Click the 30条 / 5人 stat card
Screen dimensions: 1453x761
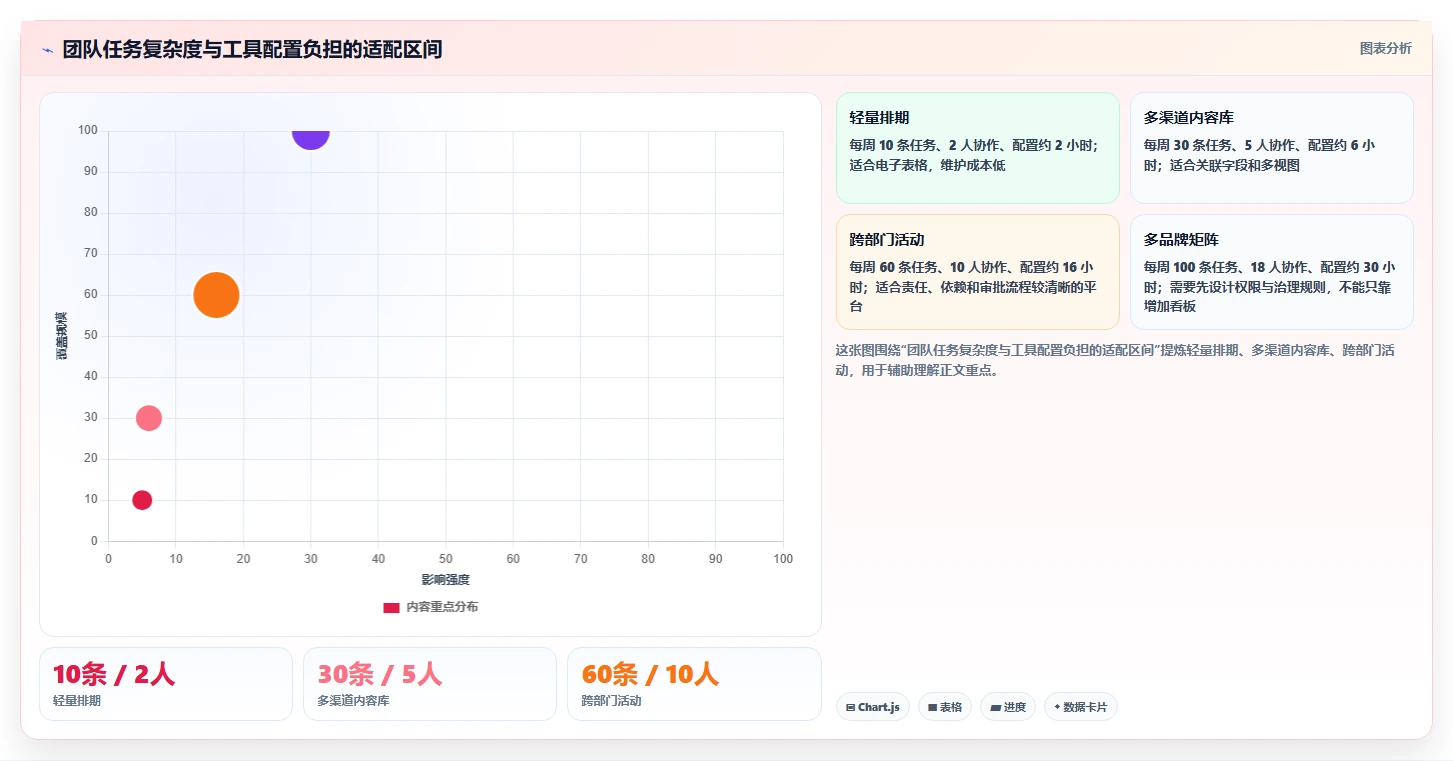430,684
